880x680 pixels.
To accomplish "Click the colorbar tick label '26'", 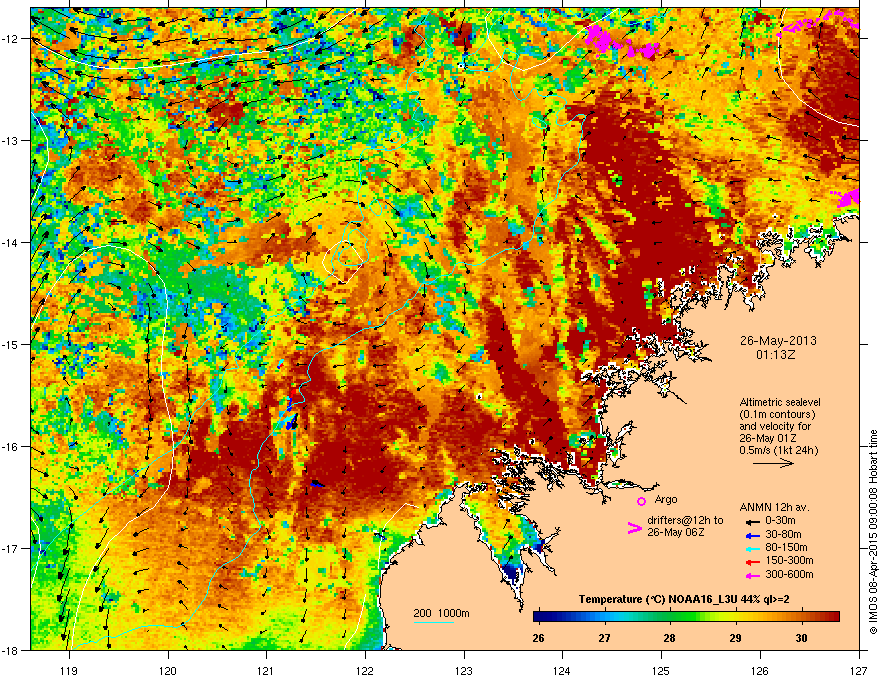I will pyautogui.click(x=538, y=638).
